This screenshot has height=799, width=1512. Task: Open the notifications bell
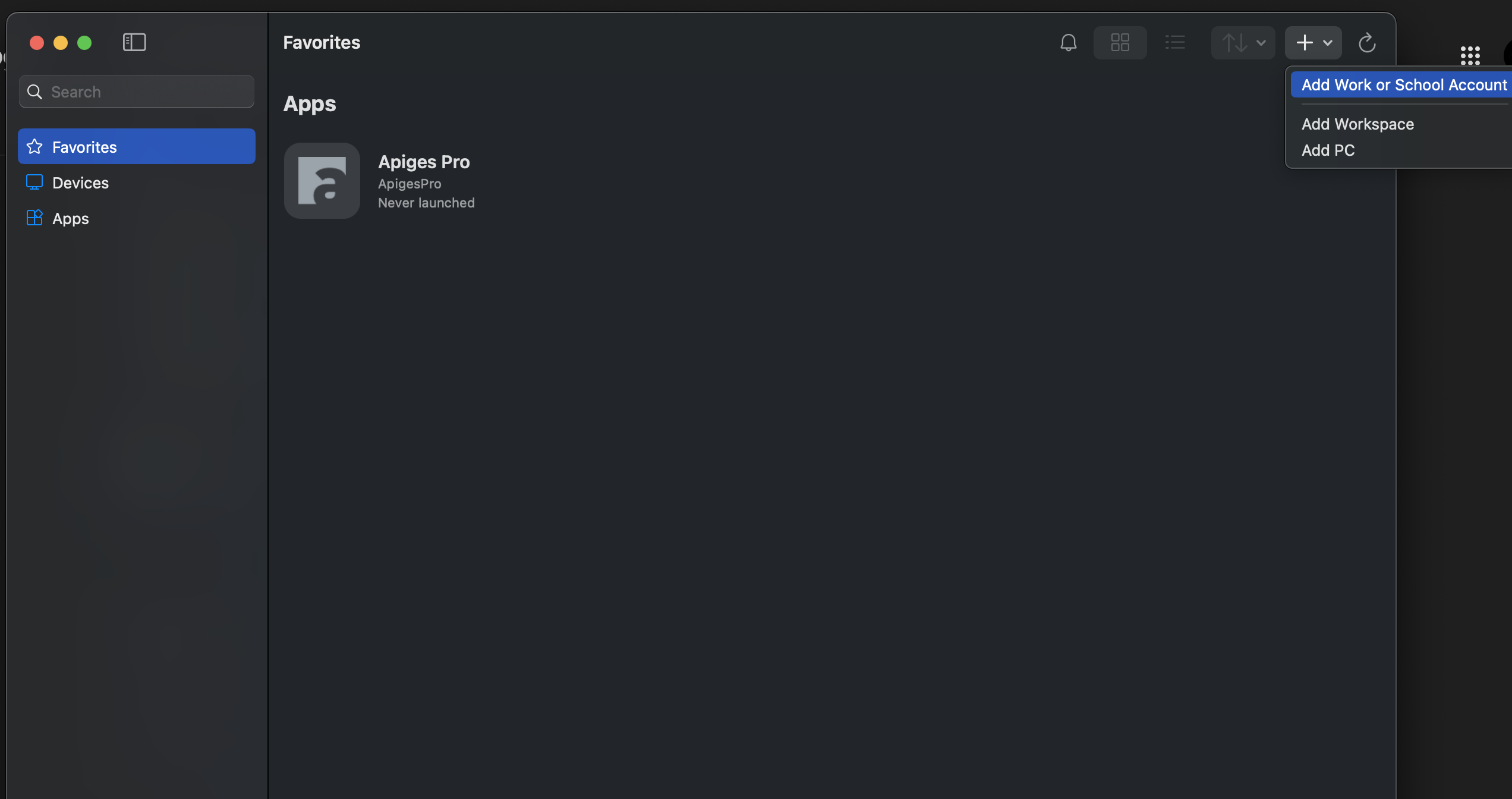1068,42
